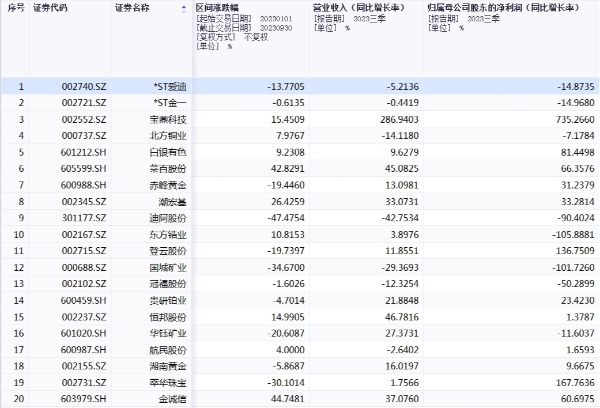Select stock code 601212.SH
Image resolution: width=600 pixels, height=408 pixels.
tap(83, 152)
